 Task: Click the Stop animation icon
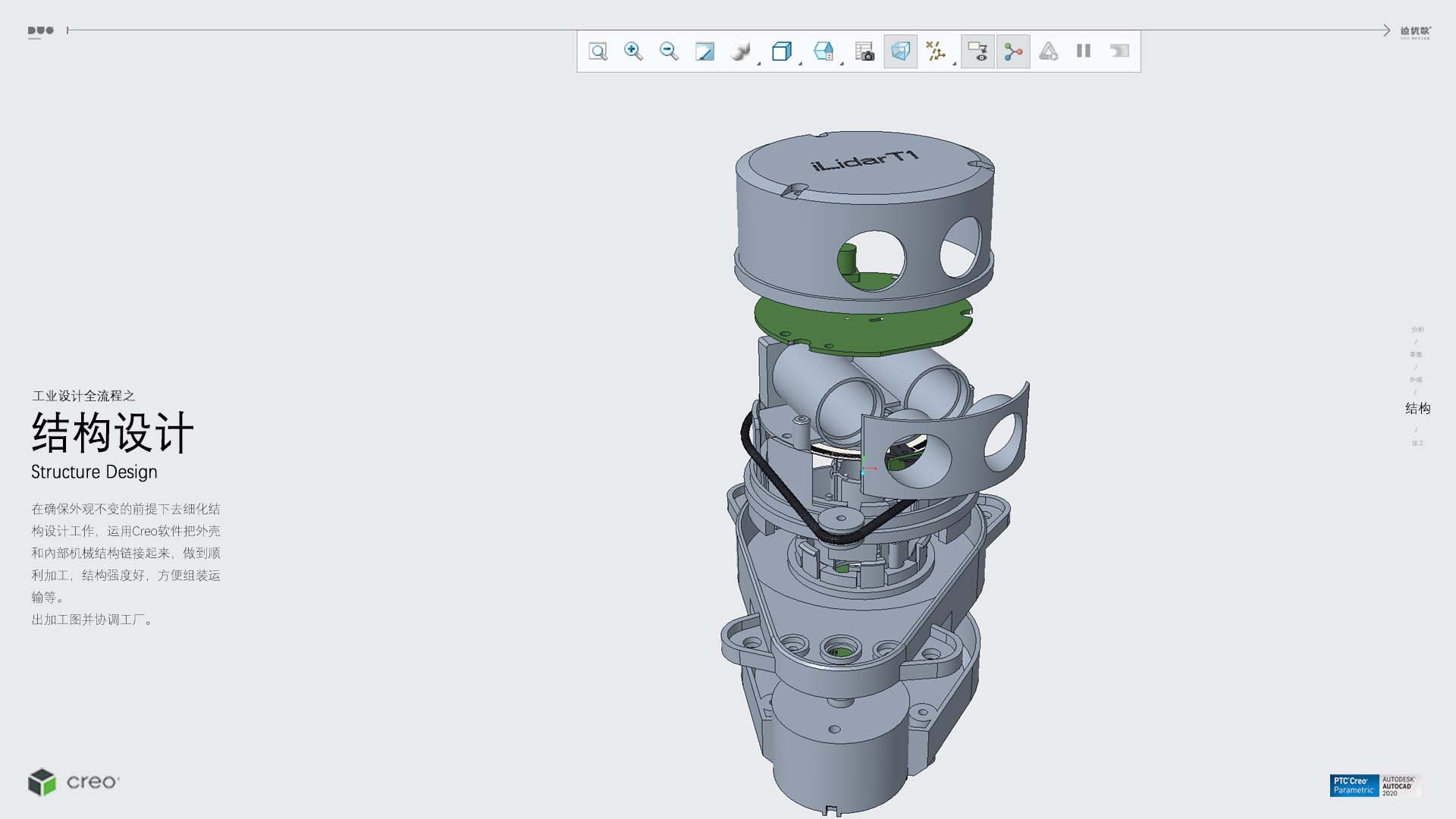pyautogui.click(x=1119, y=52)
